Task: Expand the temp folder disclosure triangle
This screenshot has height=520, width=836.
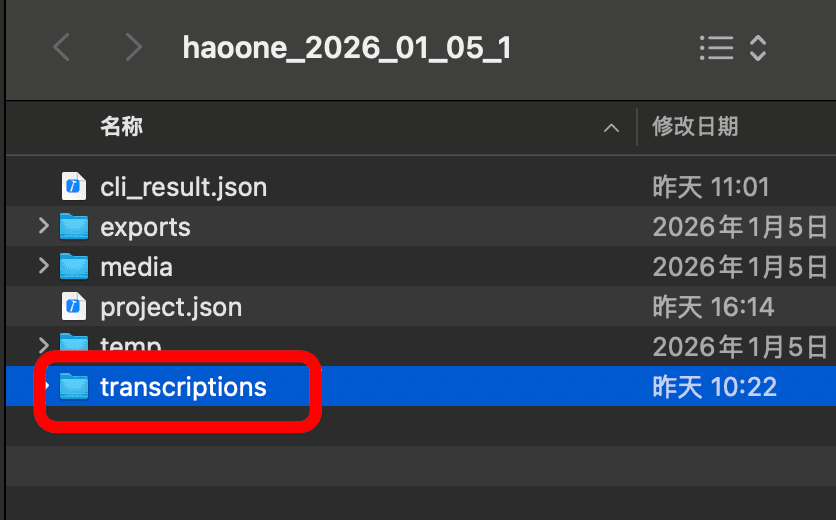Action: (43, 346)
